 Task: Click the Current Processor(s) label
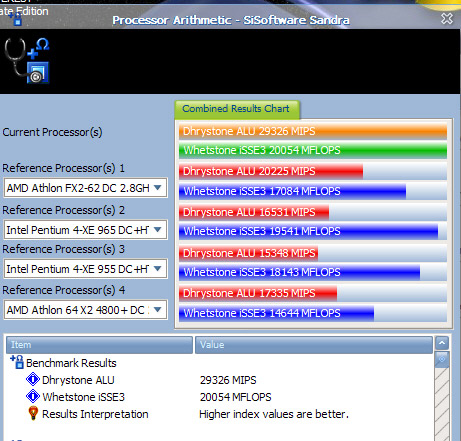(52, 132)
